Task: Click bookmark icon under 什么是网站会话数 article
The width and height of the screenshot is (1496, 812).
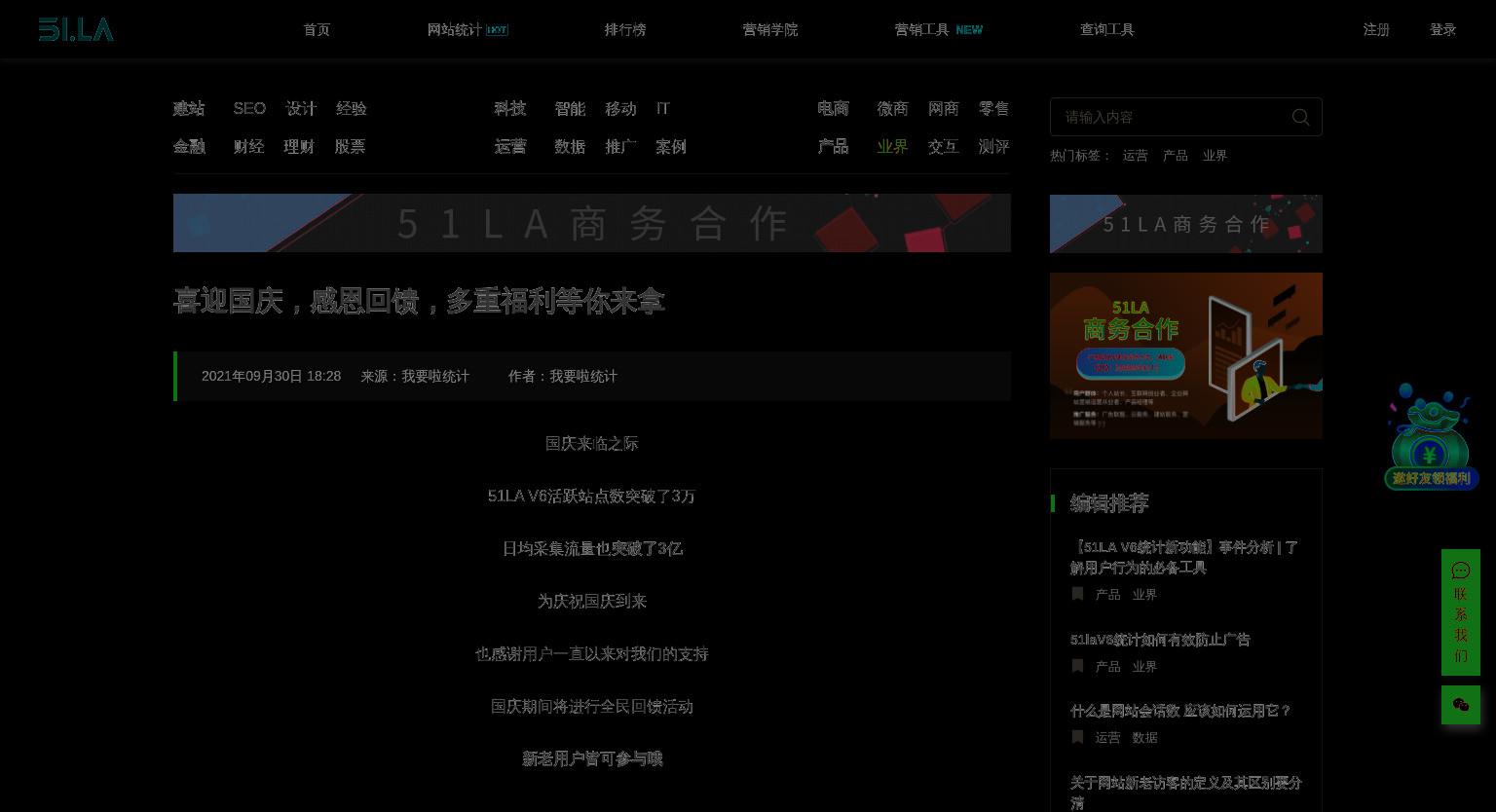Action: (1077, 737)
